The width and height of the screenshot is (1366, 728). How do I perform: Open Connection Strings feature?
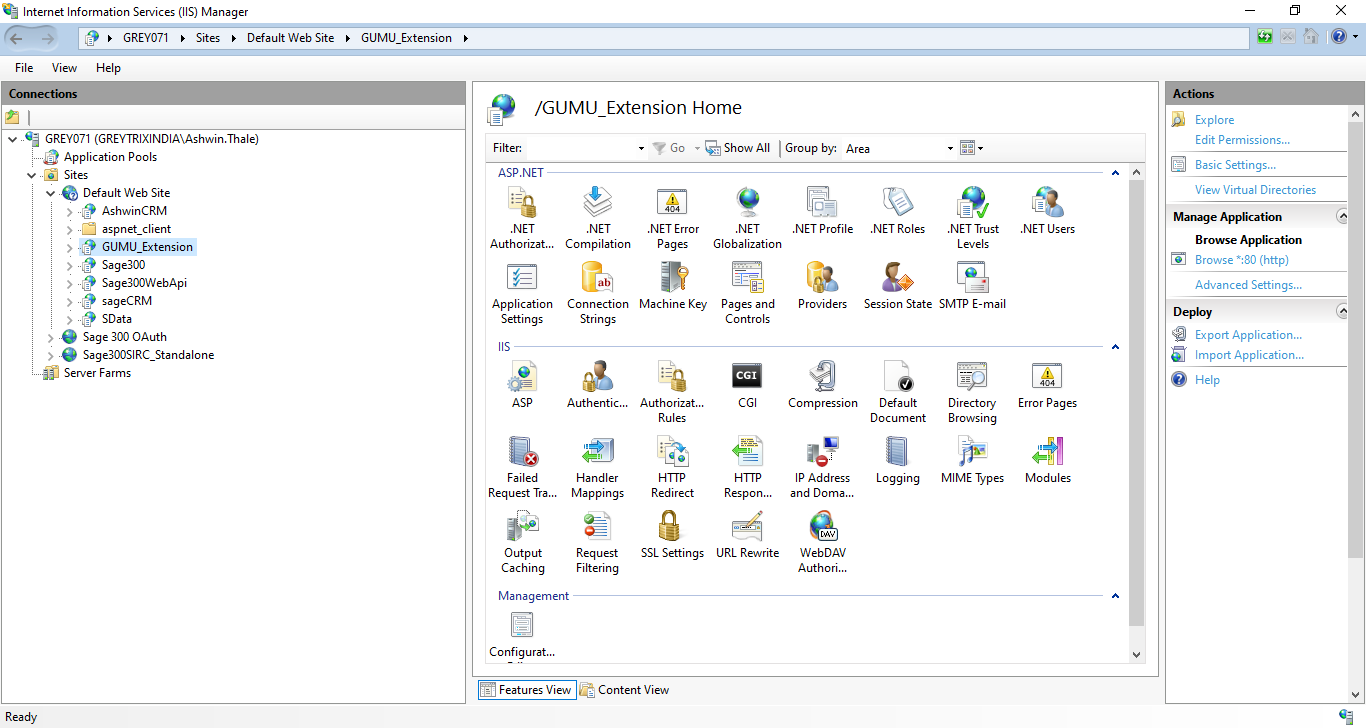(597, 293)
